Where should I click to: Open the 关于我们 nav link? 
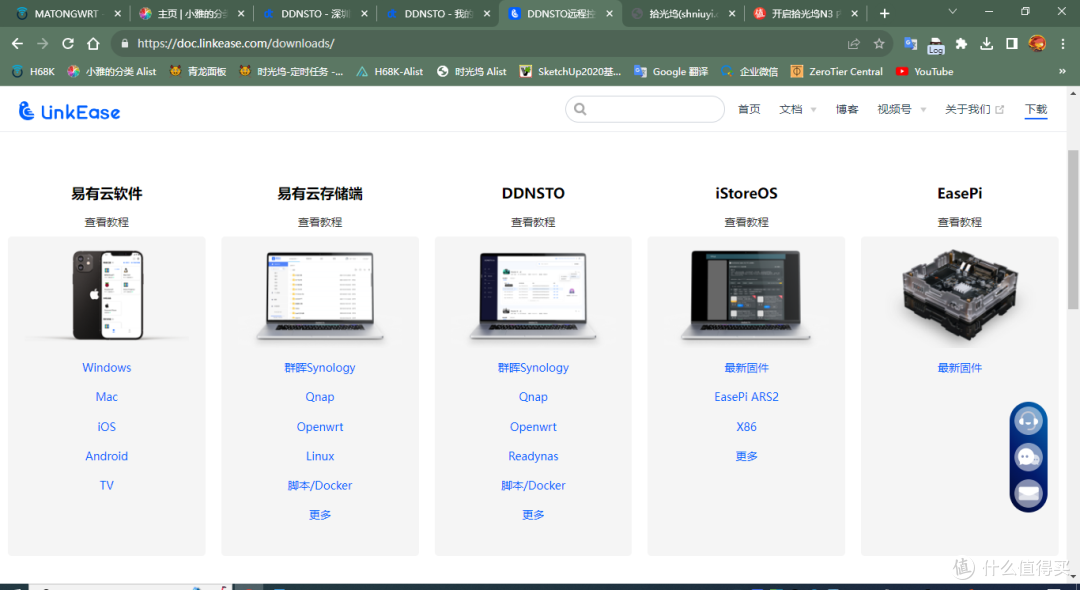click(974, 109)
